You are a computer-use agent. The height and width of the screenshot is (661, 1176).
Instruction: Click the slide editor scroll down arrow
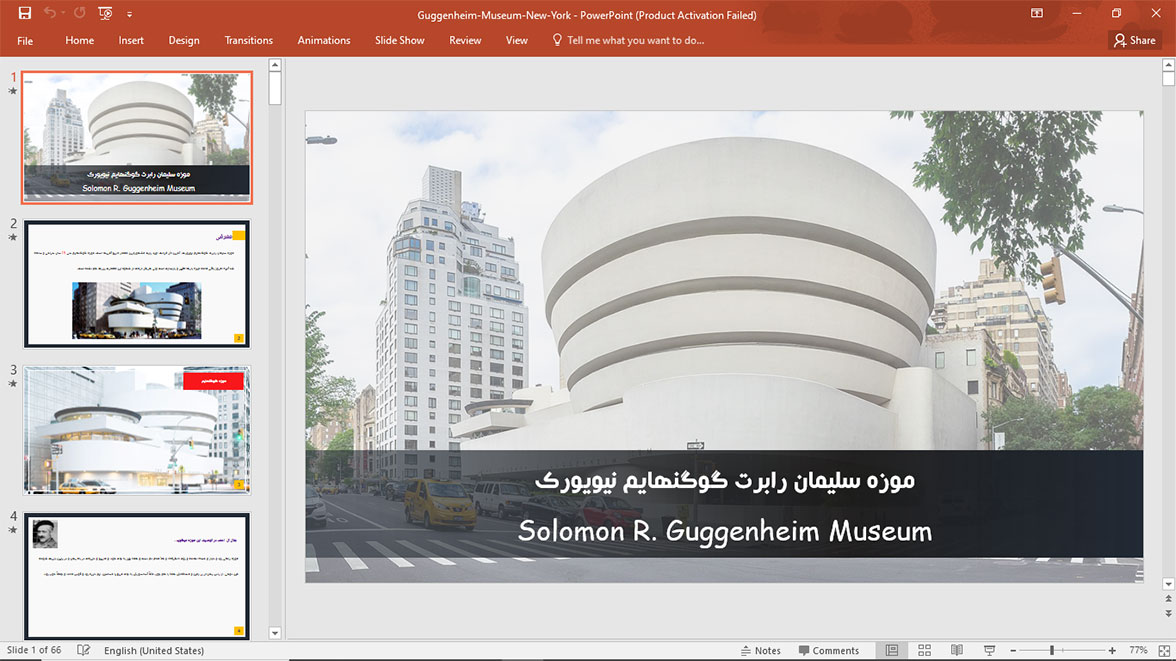[x=1168, y=584]
